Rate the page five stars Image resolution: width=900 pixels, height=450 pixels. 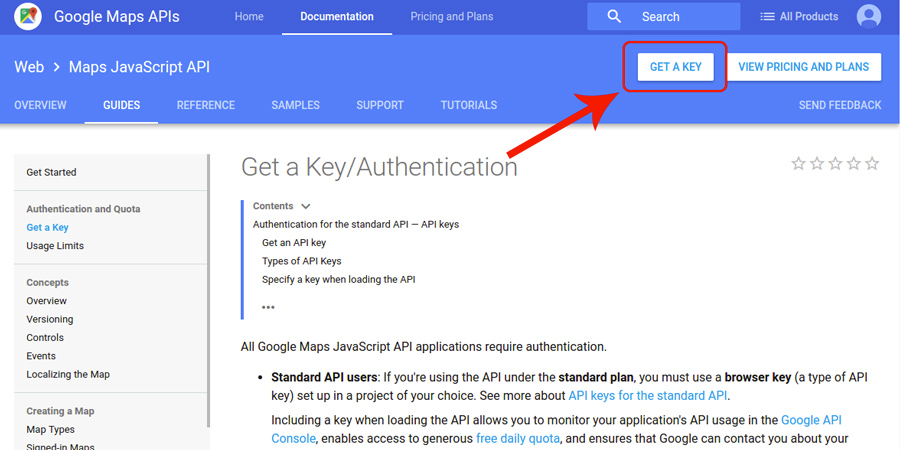(x=872, y=164)
